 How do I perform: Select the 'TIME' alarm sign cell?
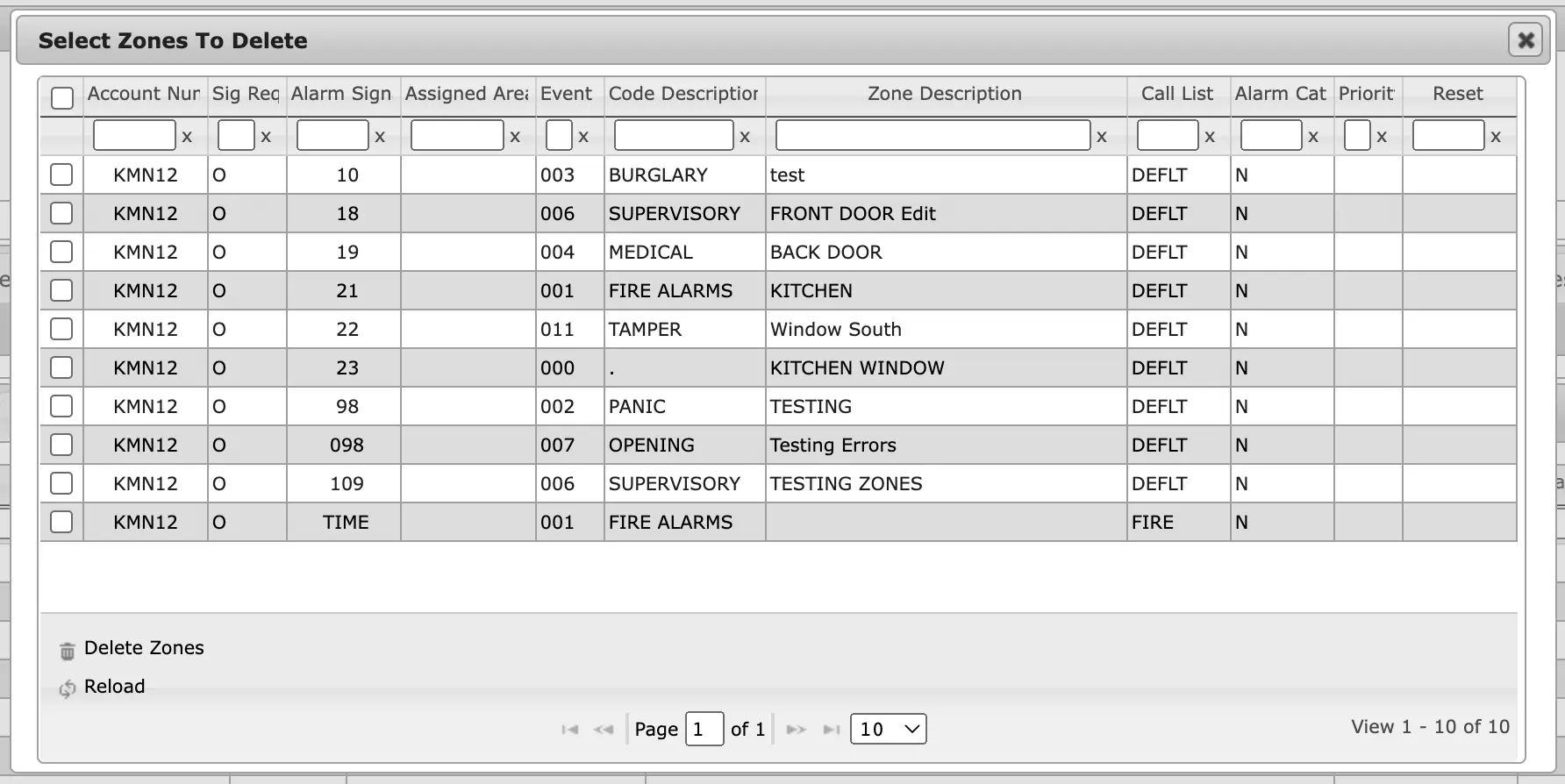[344, 522]
